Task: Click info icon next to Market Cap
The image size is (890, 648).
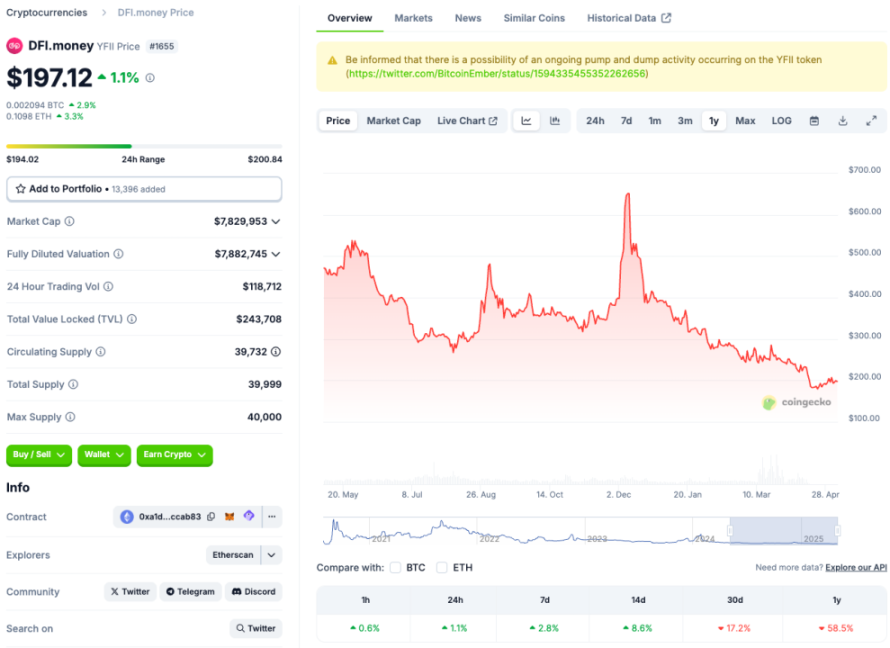Action: (x=69, y=221)
